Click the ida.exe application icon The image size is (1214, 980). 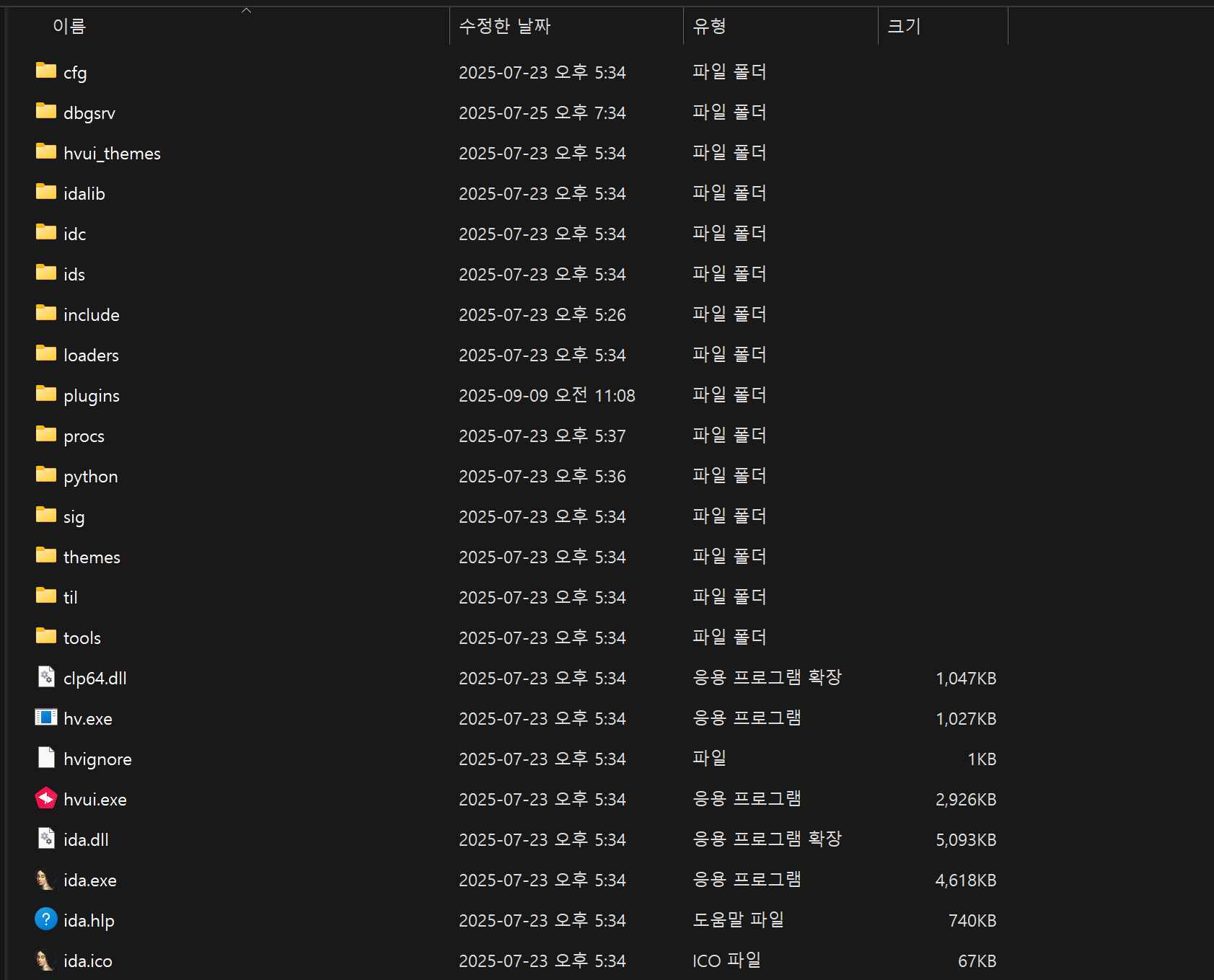pos(46,880)
